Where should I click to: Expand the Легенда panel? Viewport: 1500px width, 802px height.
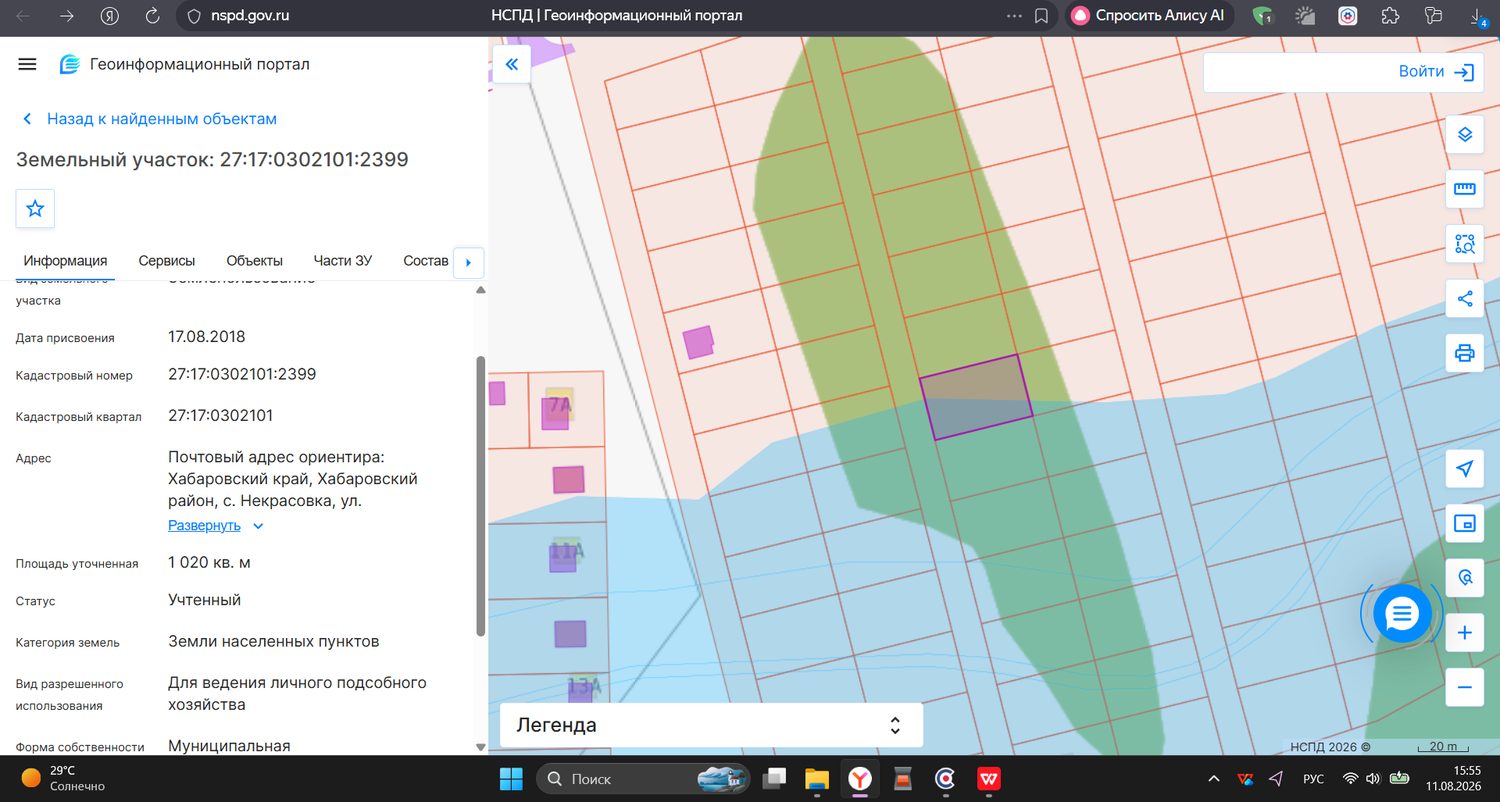711,725
